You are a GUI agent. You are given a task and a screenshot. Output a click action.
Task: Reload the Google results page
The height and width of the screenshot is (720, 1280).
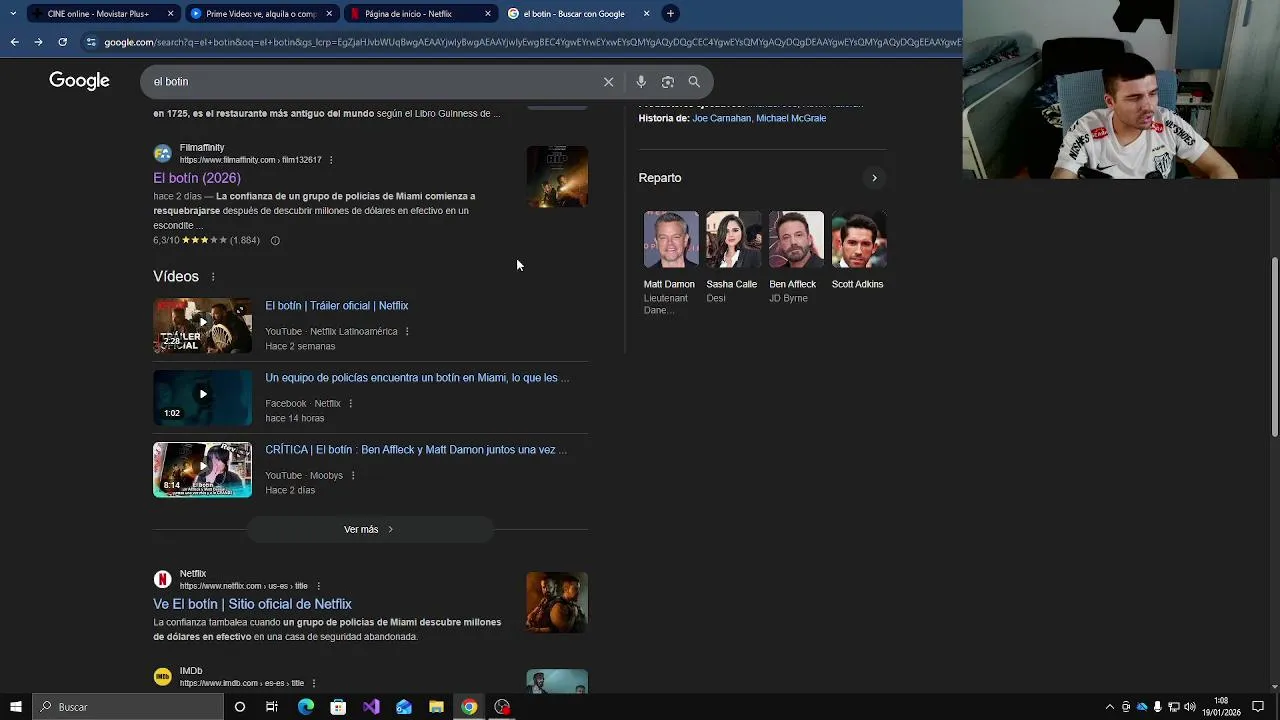coord(62,42)
